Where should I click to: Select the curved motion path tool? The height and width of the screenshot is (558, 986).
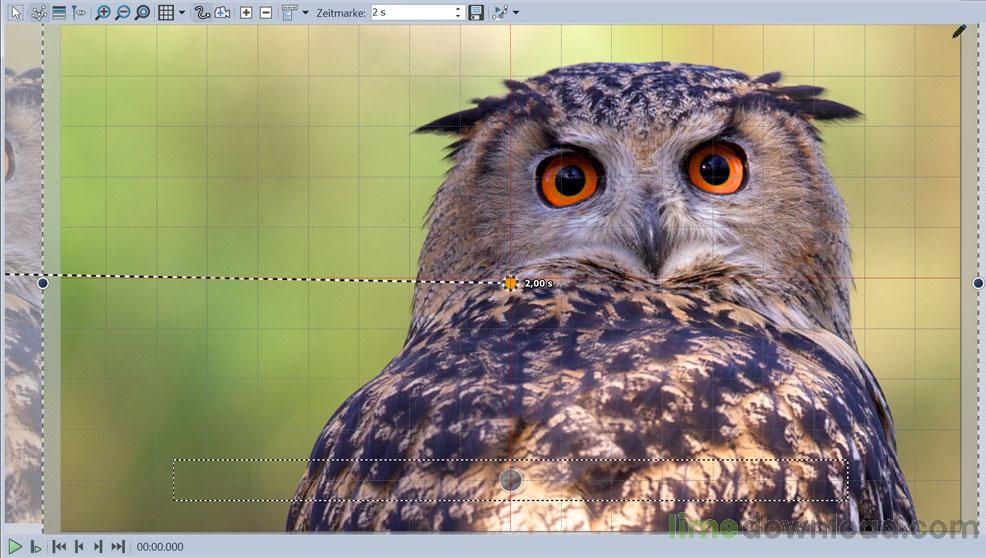[x=202, y=13]
